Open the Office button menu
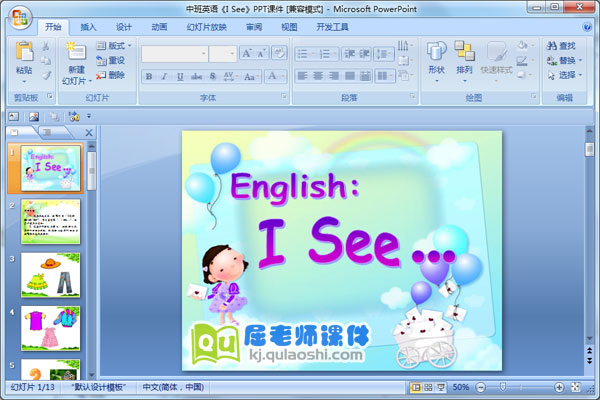 [x=20, y=18]
